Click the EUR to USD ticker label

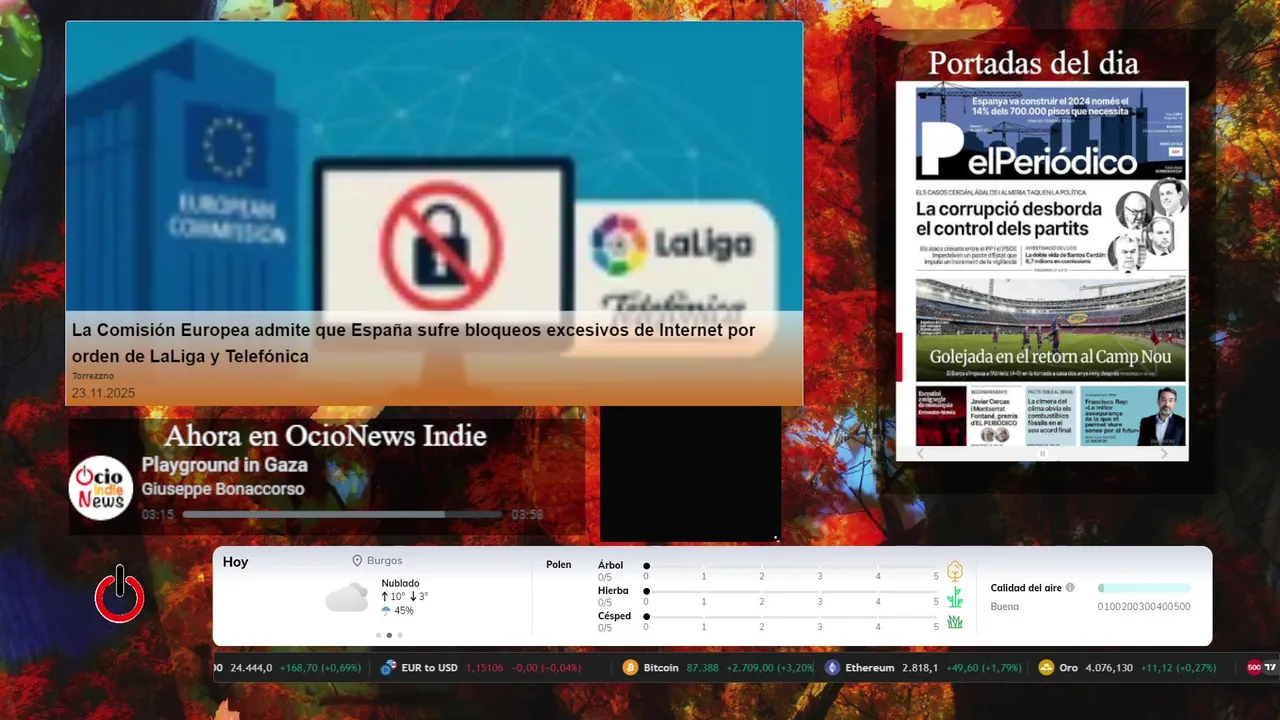(429, 668)
